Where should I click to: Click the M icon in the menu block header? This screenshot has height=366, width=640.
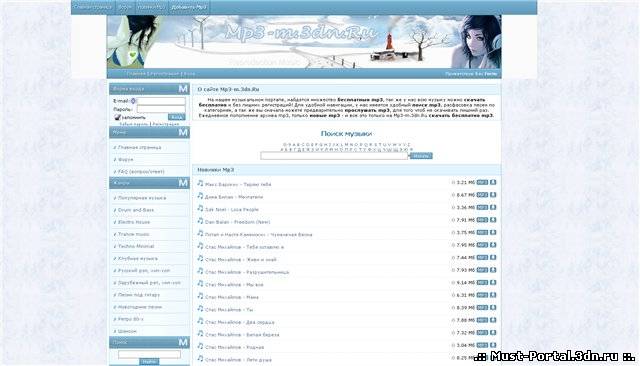(183, 132)
